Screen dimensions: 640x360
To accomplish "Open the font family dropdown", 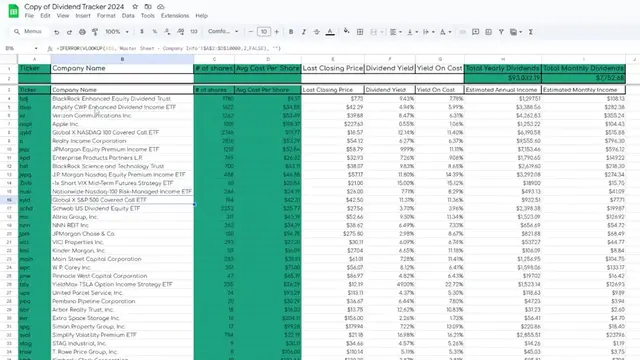I will coord(223,32).
